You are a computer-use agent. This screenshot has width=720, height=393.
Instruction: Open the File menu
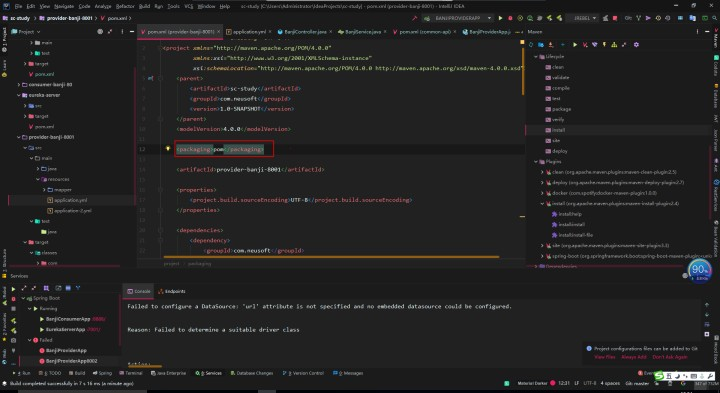18,6
